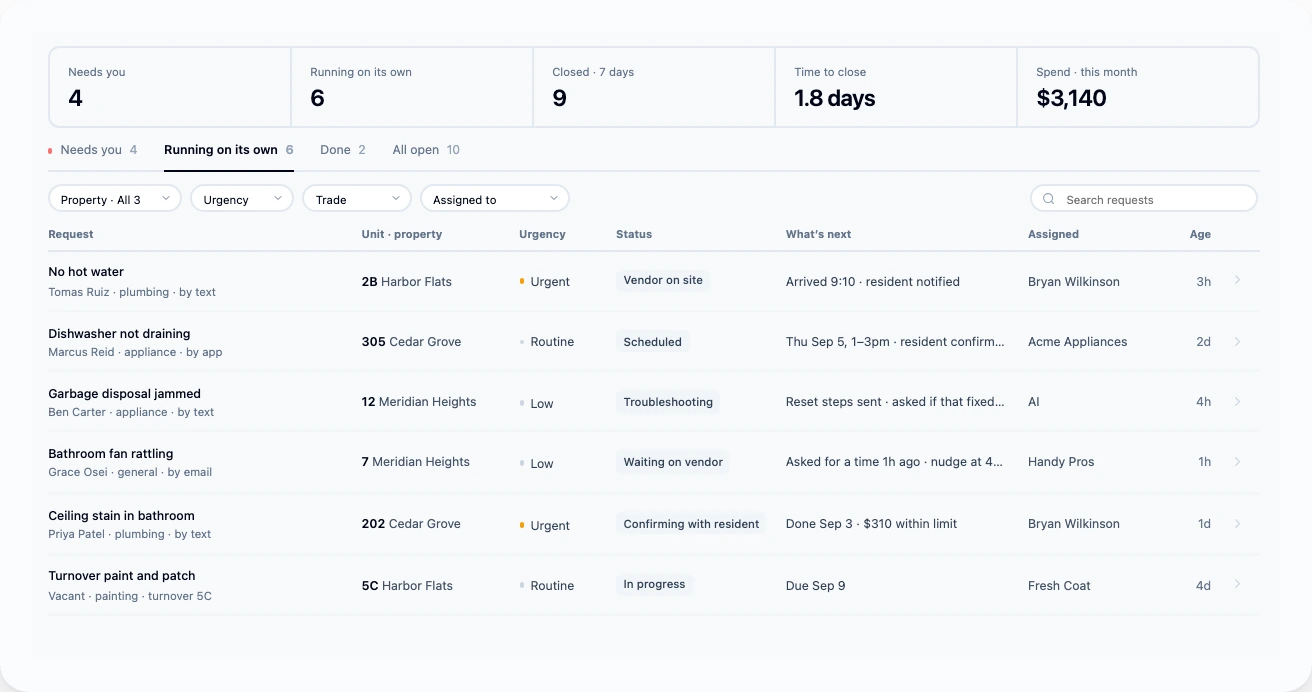Viewport: 1312px width, 692px height.
Task: Sort by Unit · property column header
Action: coord(402,234)
